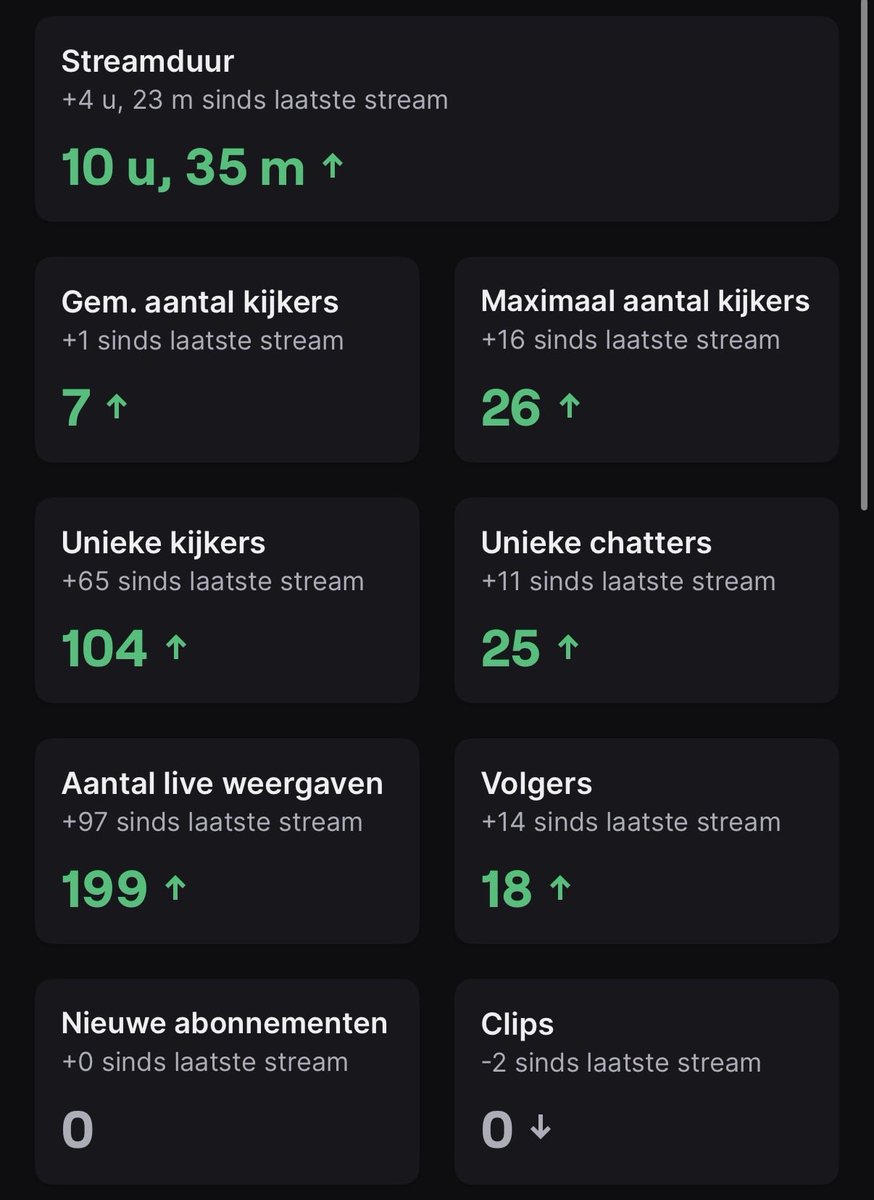Click the up arrow next to 104 unique viewers
Image resolution: width=874 pixels, height=1200 pixels.
[x=176, y=648]
